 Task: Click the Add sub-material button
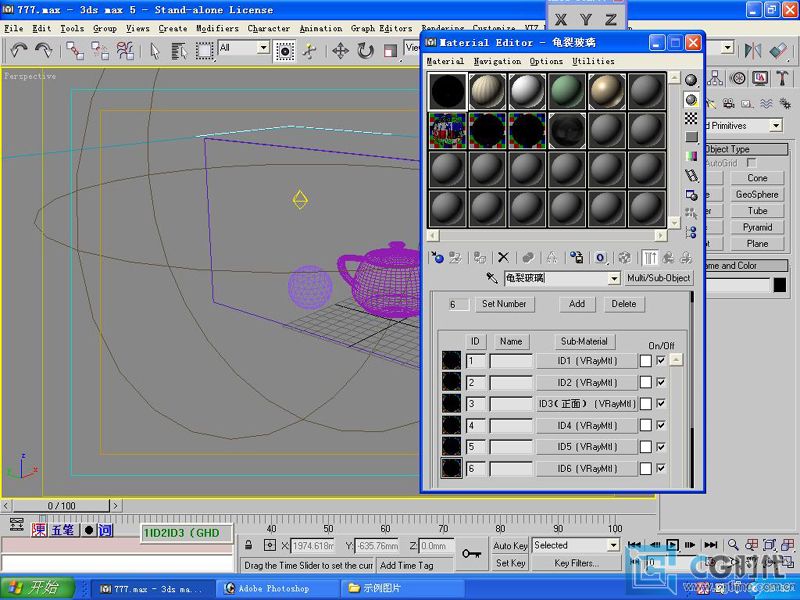click(x=577, y=304)
